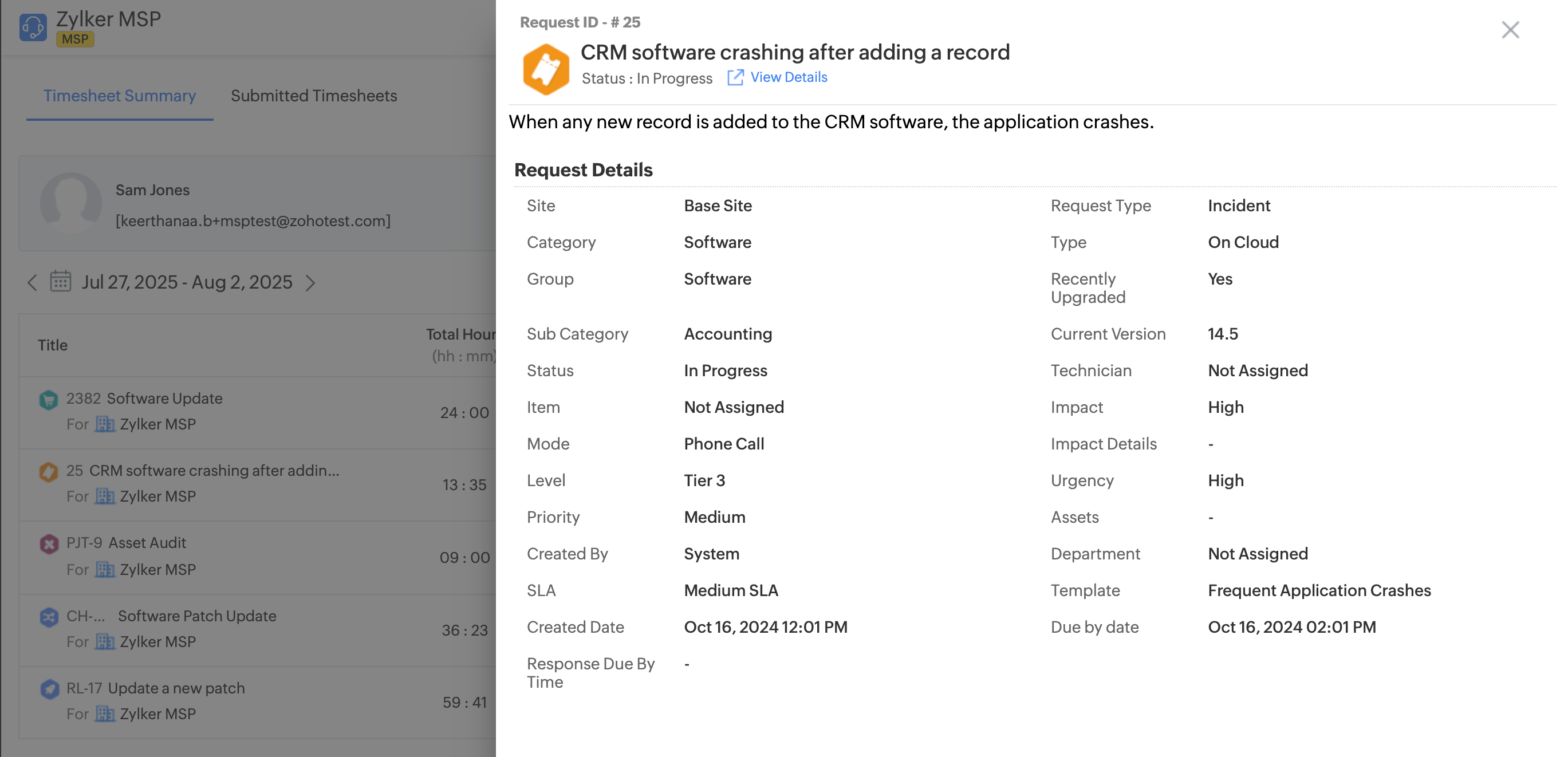Open the calendar date picker icon
Viewport: 1568px width, 757px height.
[x=60, y=282]
